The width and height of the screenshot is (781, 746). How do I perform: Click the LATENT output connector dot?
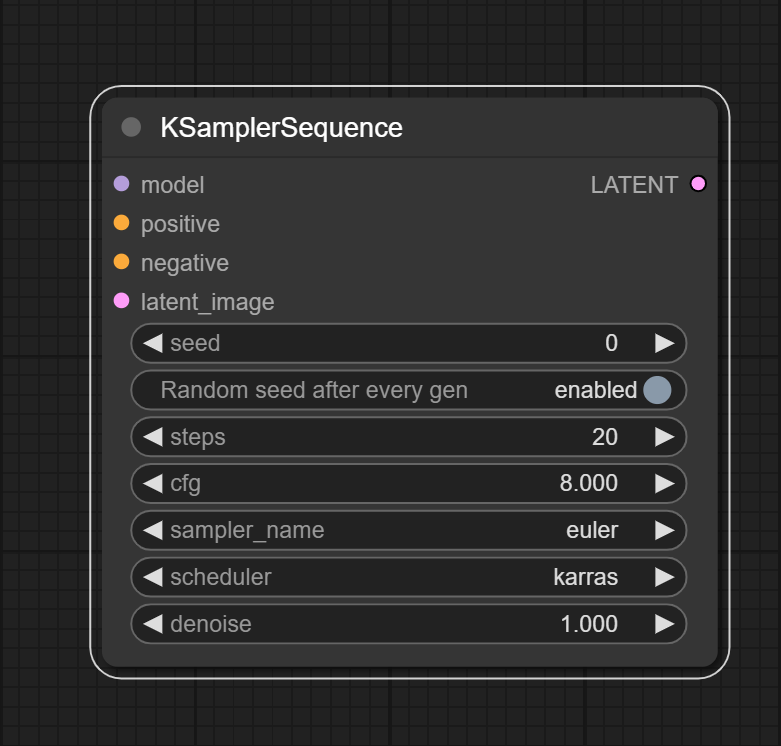(x=698, y=184)
